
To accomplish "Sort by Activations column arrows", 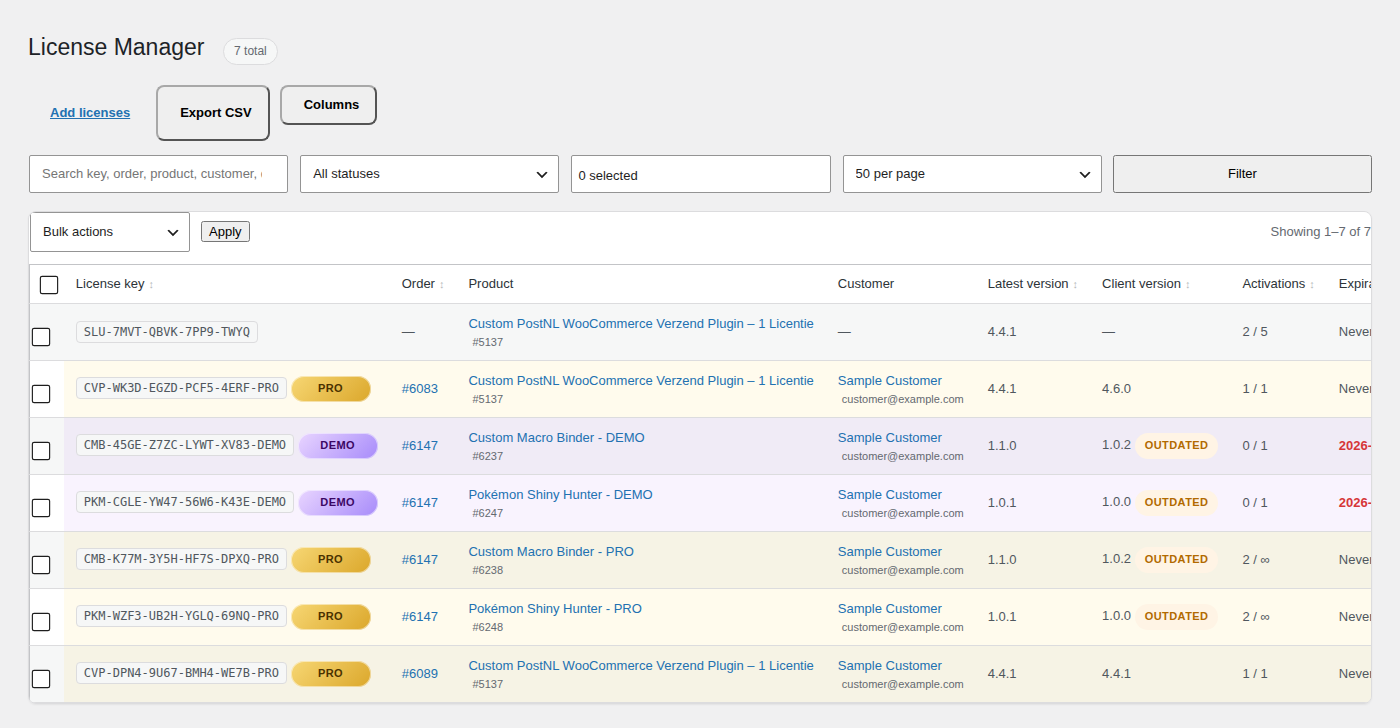I will (x=1312, y=285).
